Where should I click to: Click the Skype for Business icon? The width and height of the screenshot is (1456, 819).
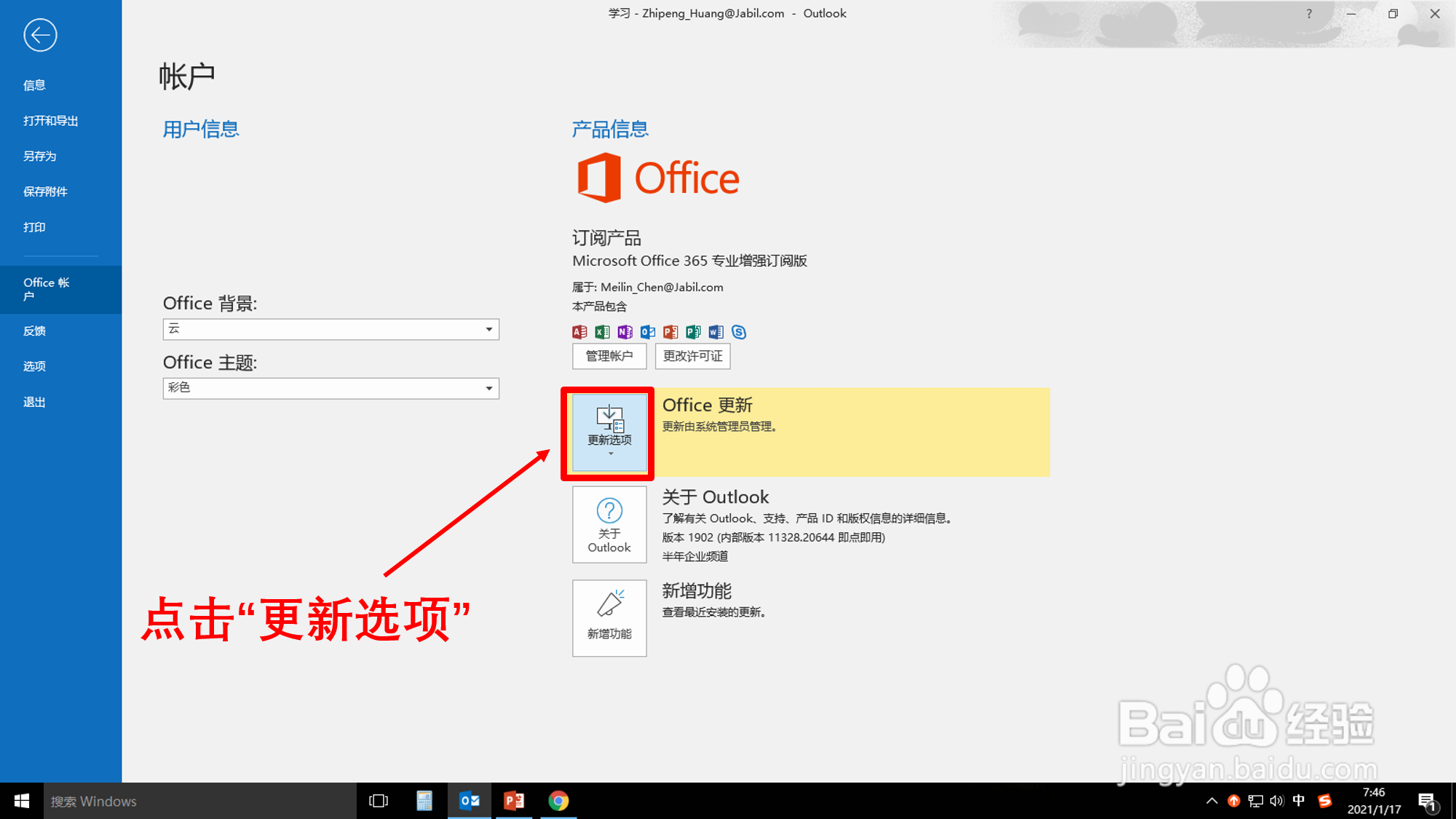(x=739, y=332)
